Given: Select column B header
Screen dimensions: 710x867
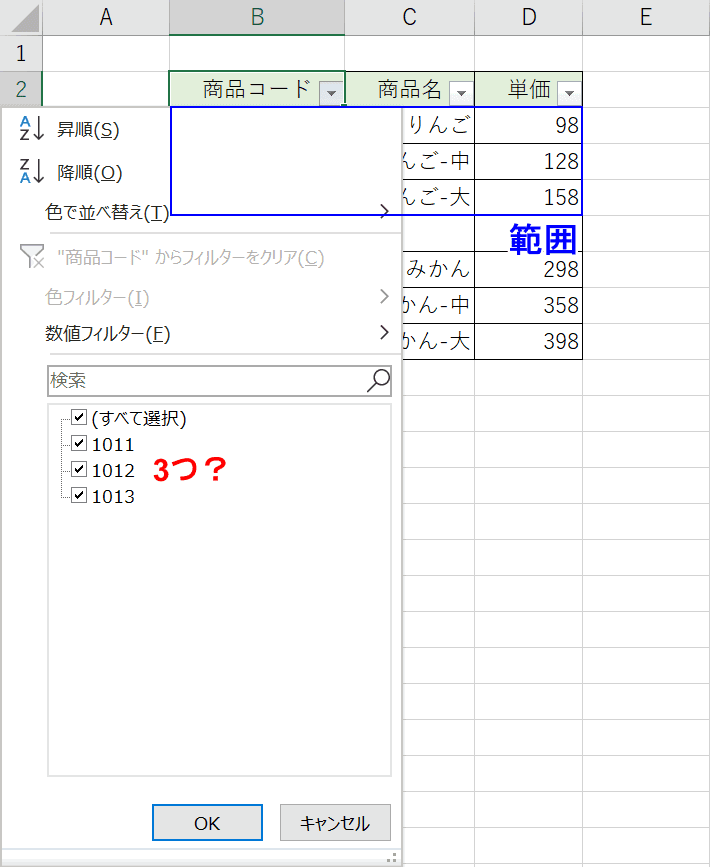Looking at the screenshot, I should click(257, 17).
